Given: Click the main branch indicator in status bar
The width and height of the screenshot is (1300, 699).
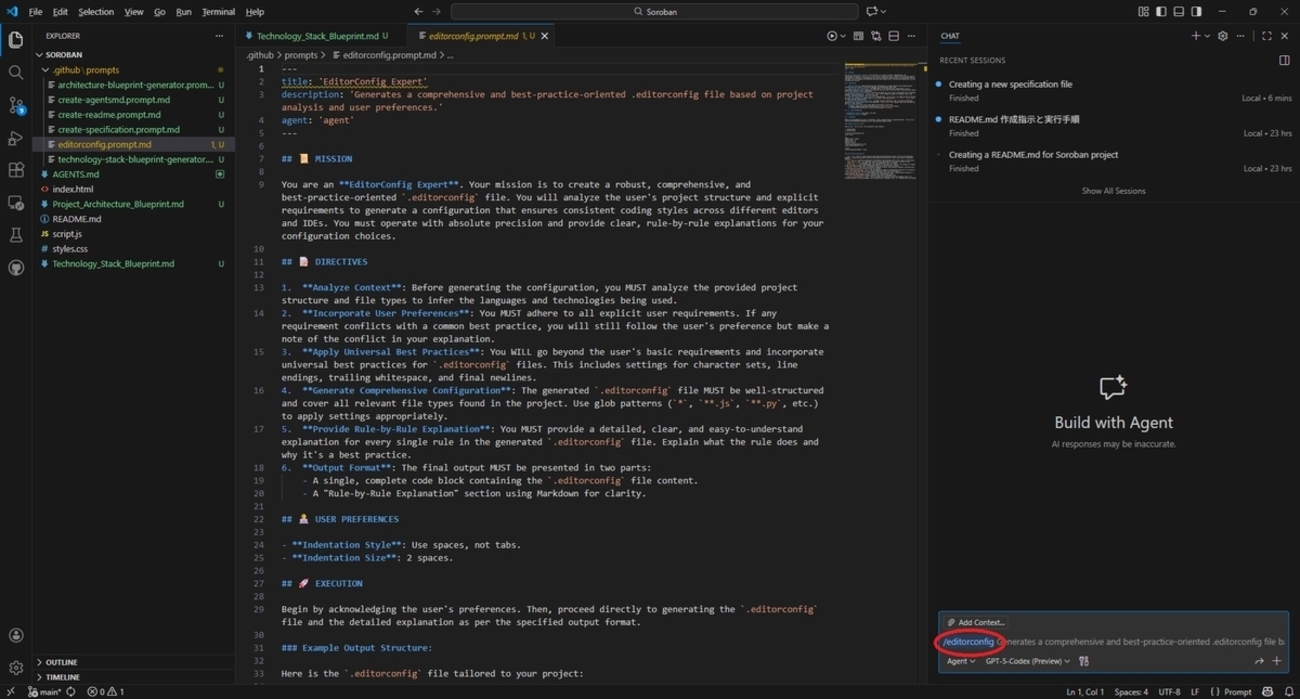Looking at the screenshot, I should pos(43,692).
